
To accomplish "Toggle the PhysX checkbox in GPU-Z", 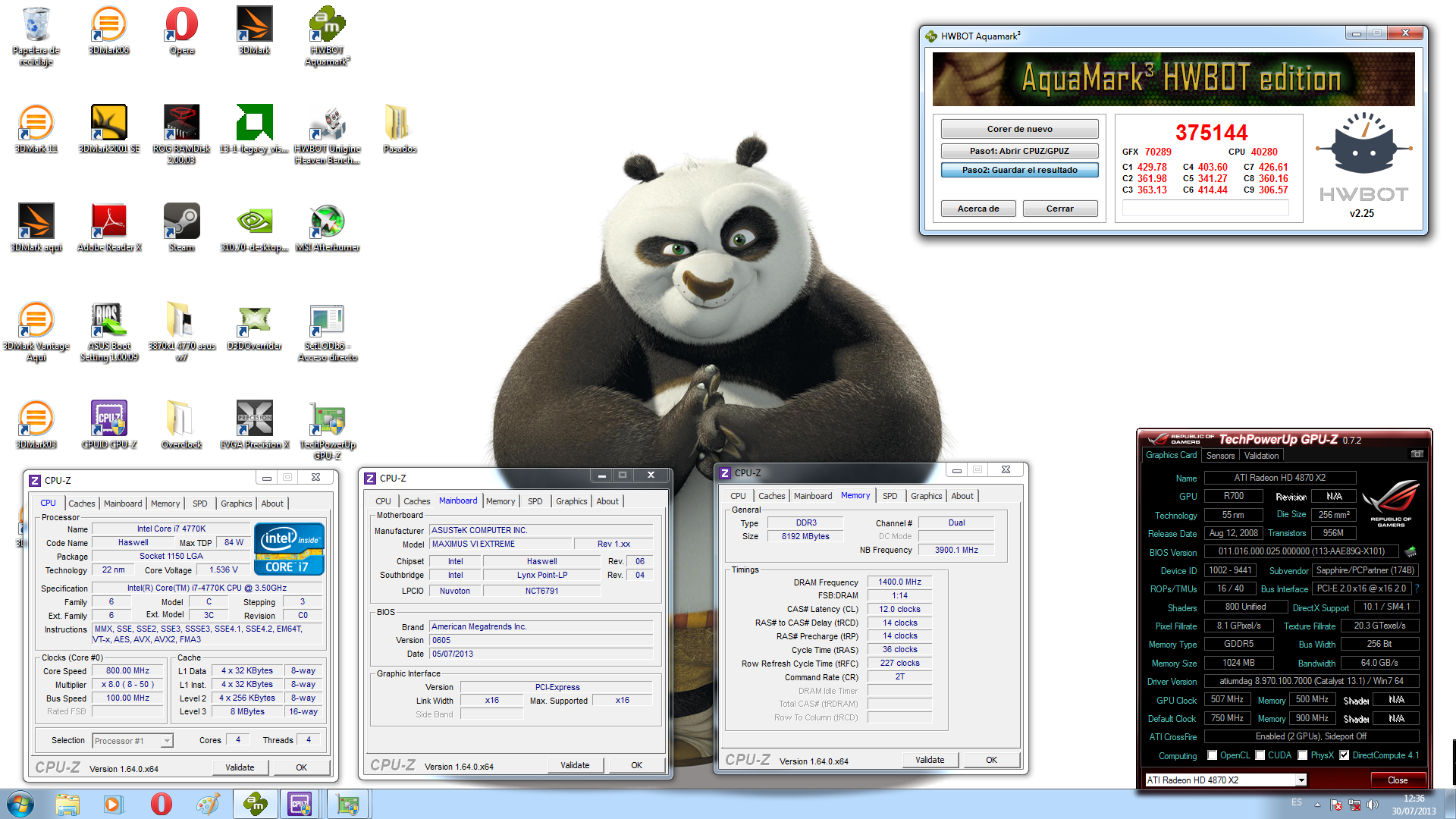I will [1302, 755].
